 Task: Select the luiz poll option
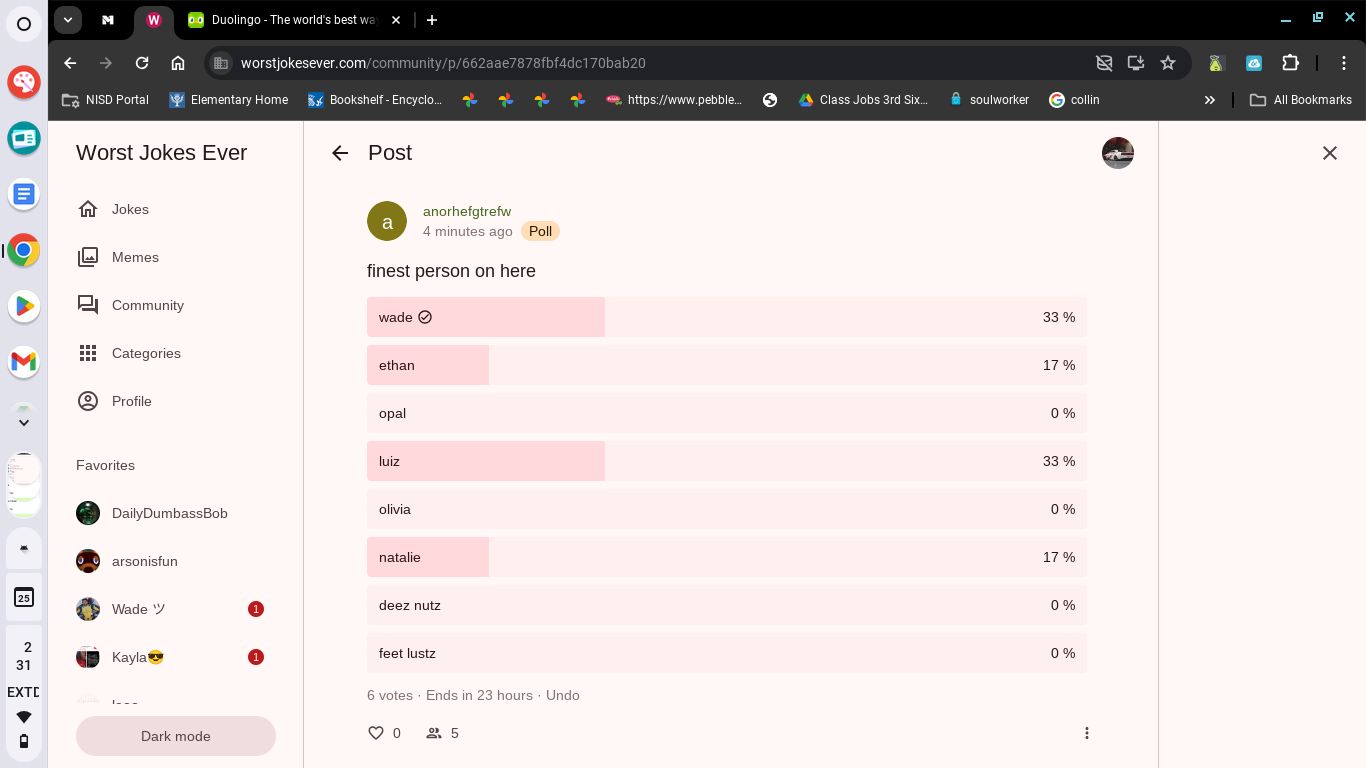726,461
